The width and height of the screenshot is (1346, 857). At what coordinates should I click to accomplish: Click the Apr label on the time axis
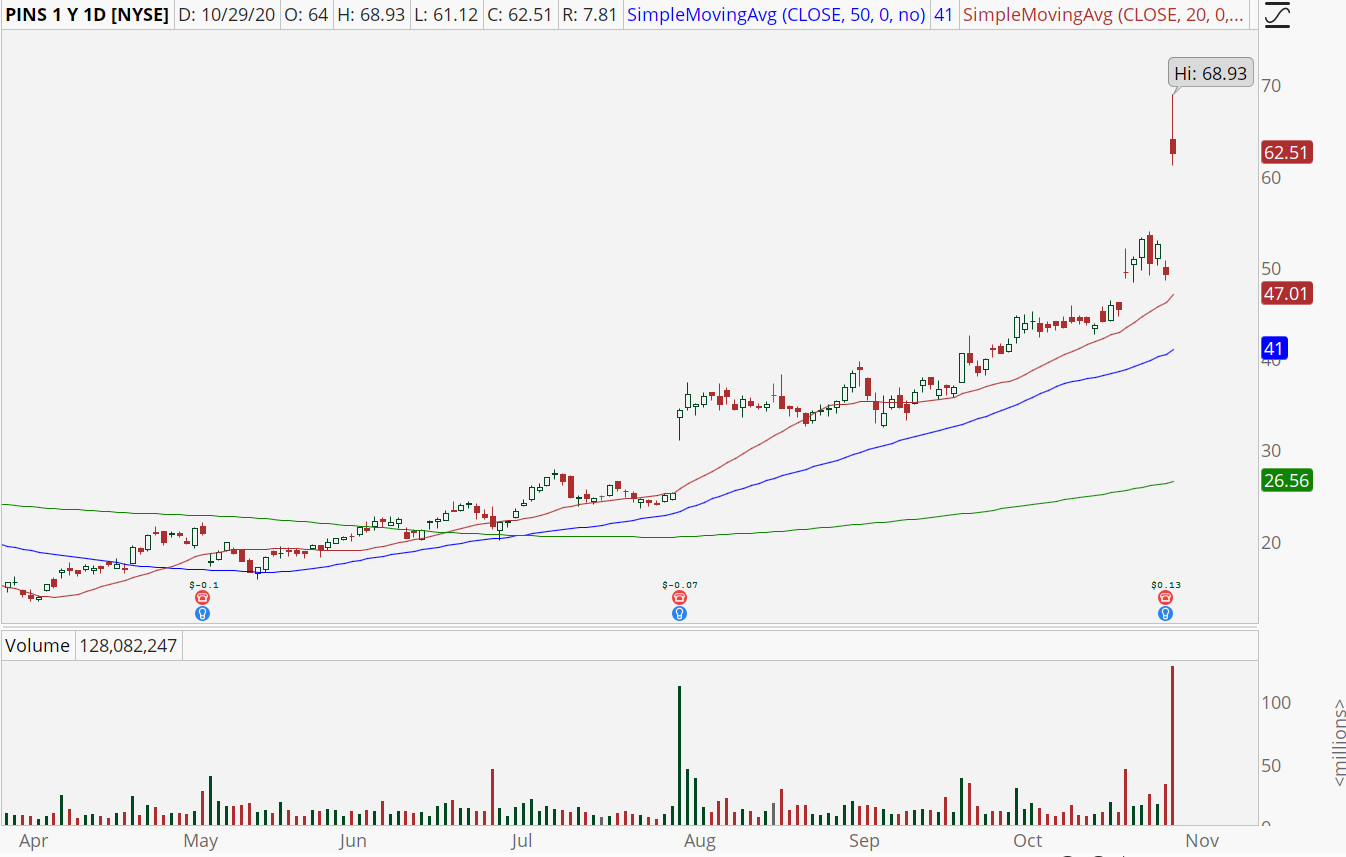pos(34,841)
